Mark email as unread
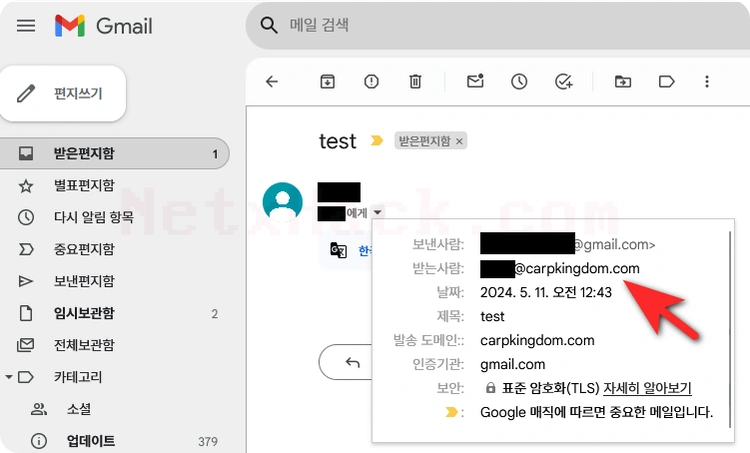Screen dimensions: 750x453 coord(475,81)
